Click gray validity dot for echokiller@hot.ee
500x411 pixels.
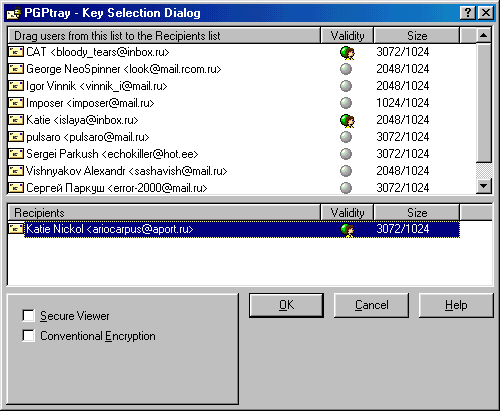(346, 154)
